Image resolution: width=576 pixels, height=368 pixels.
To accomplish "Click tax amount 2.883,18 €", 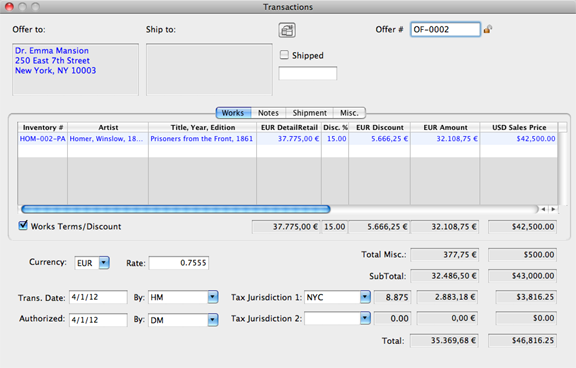I will (x=447, y=297).
